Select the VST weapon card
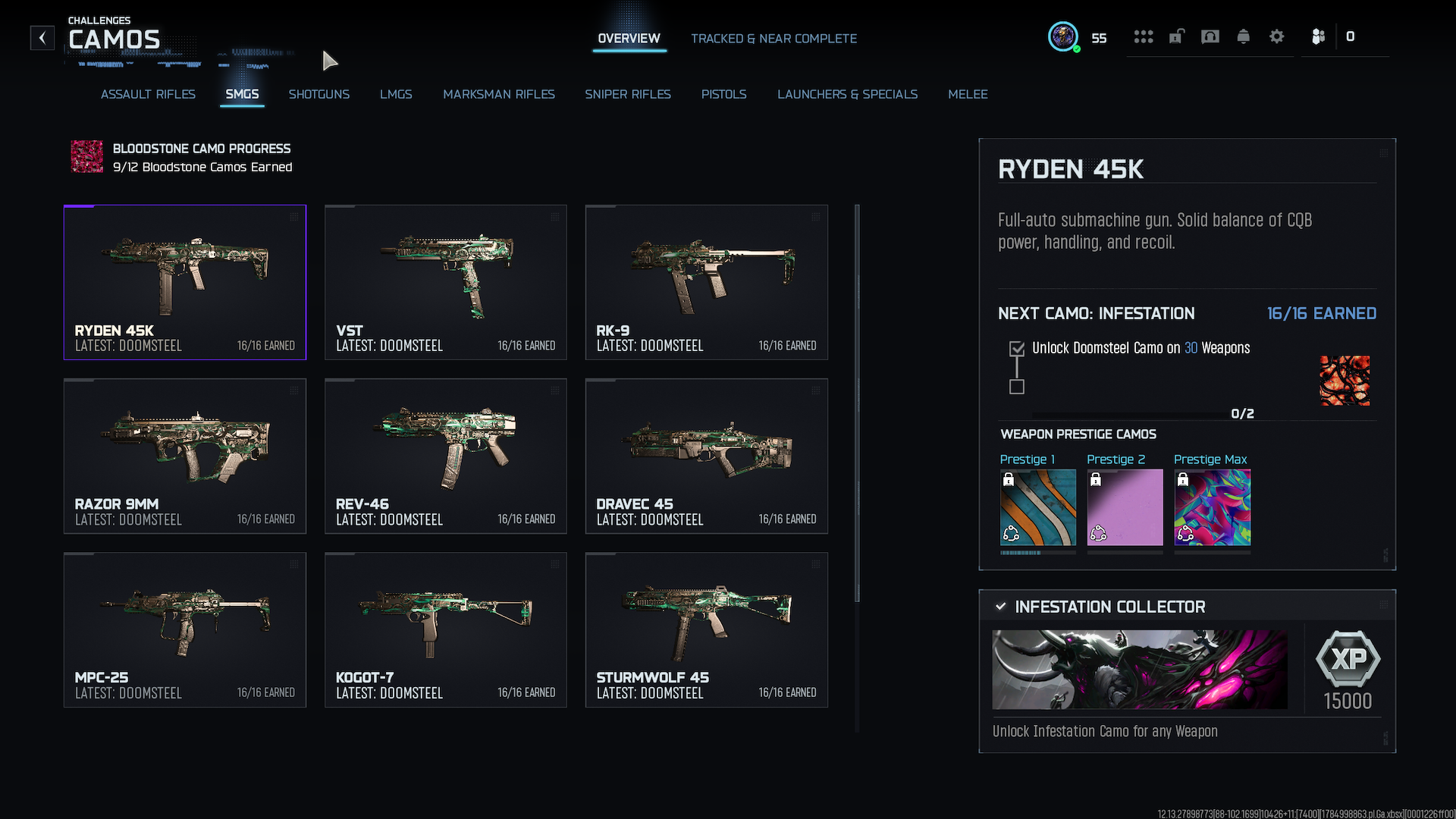The image size is (1456, 819). point(446,282)
